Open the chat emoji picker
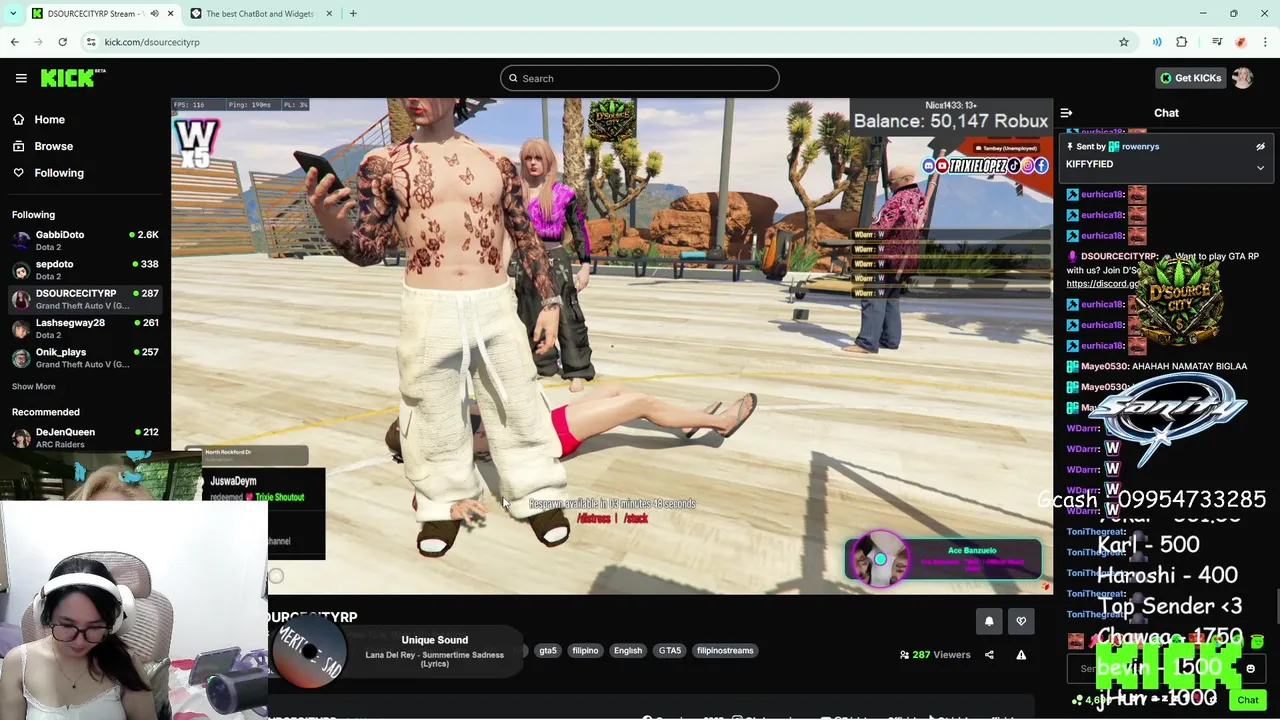This screenshot has height=720, width=1280. click(1250, 669)
